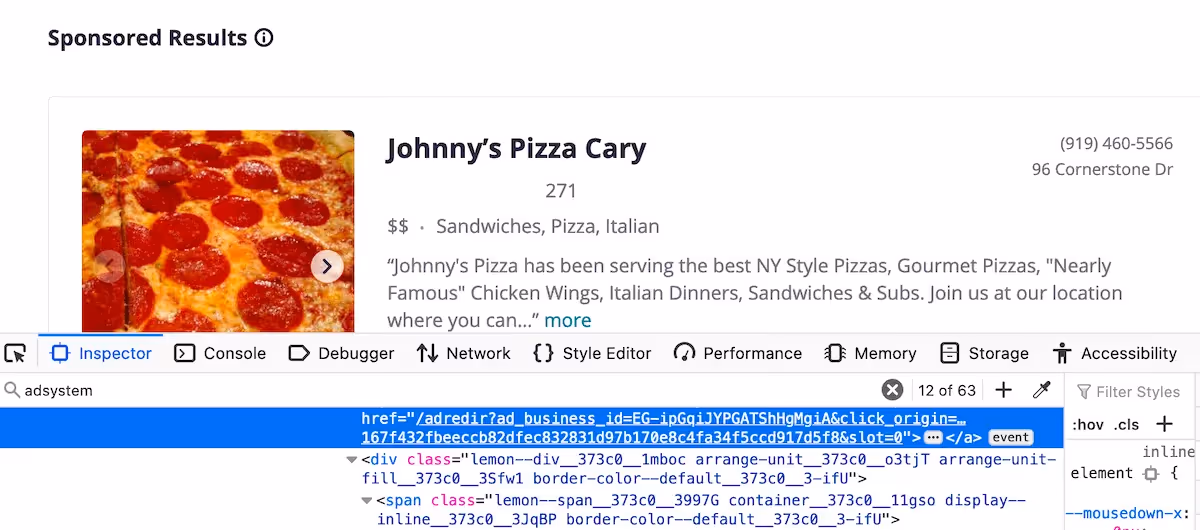The width and height of the screenshot is (1200, 530).
Task: Open the Performance tab
Action: (738, 353)
